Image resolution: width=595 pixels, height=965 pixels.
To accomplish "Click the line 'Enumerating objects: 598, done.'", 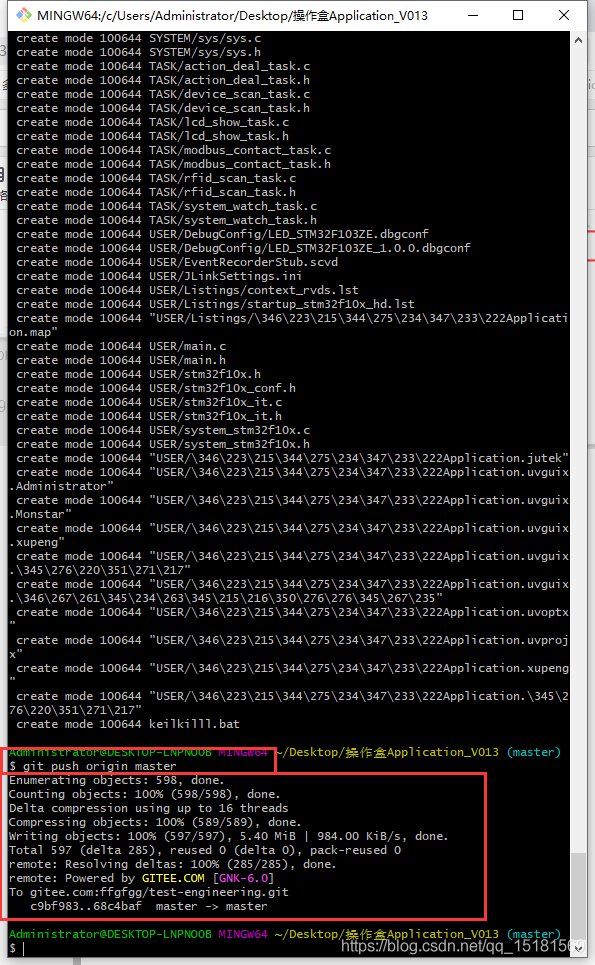I will coord(117,780).
